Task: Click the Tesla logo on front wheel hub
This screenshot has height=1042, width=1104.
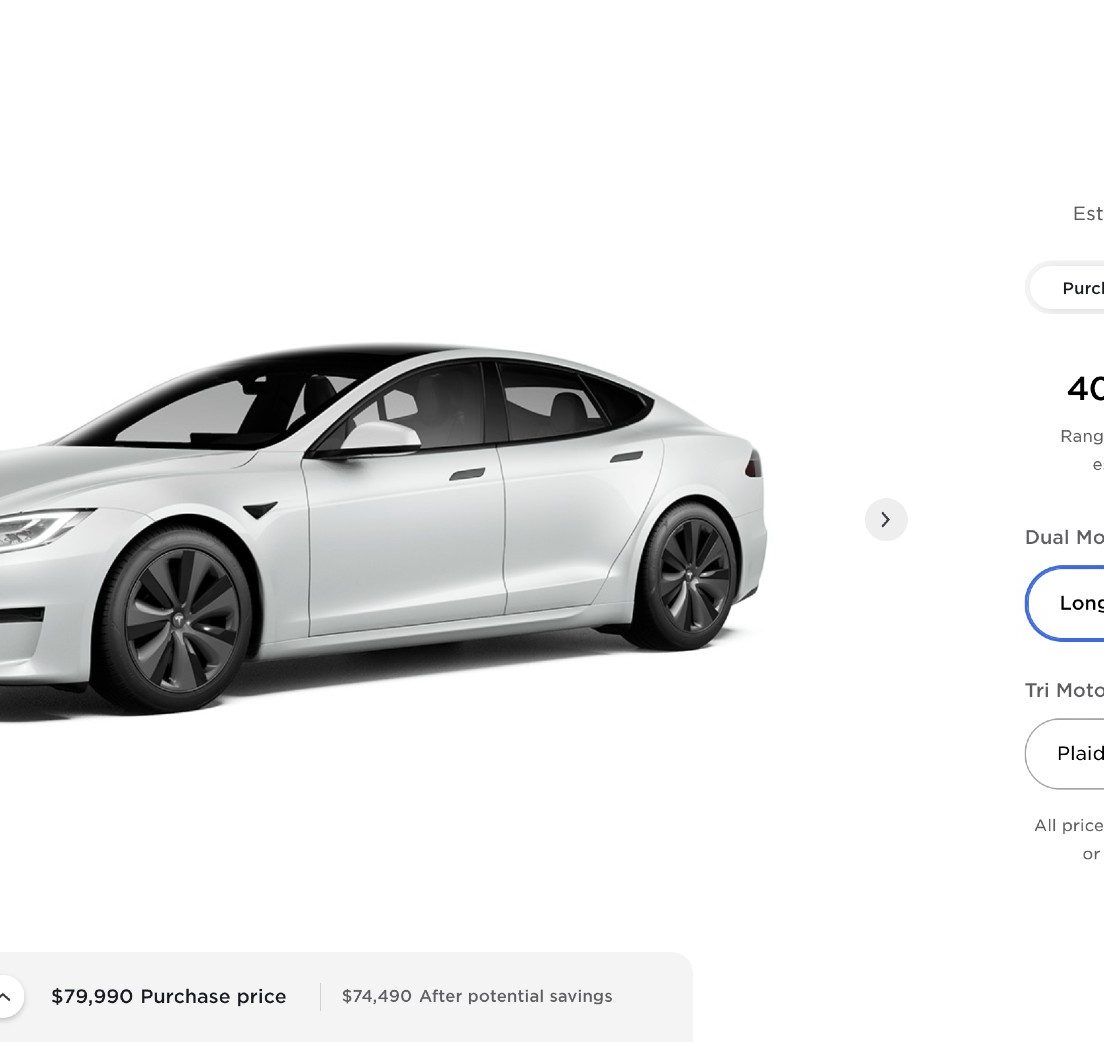Action: (180, 621)
